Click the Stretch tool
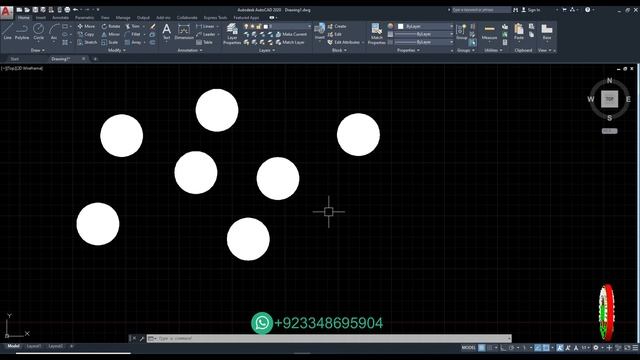This screenshot has width=640, height=360. (x=87, y=42)
